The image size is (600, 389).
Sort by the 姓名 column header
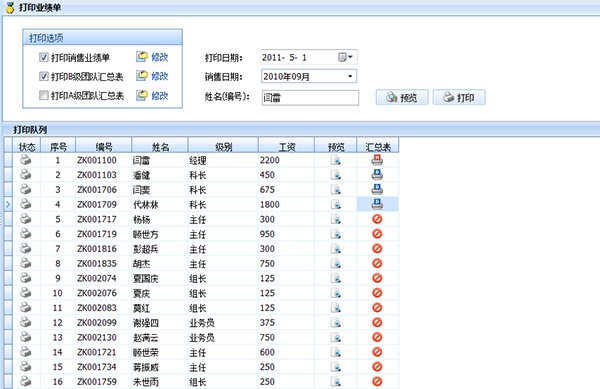click(x=160, y=146)
